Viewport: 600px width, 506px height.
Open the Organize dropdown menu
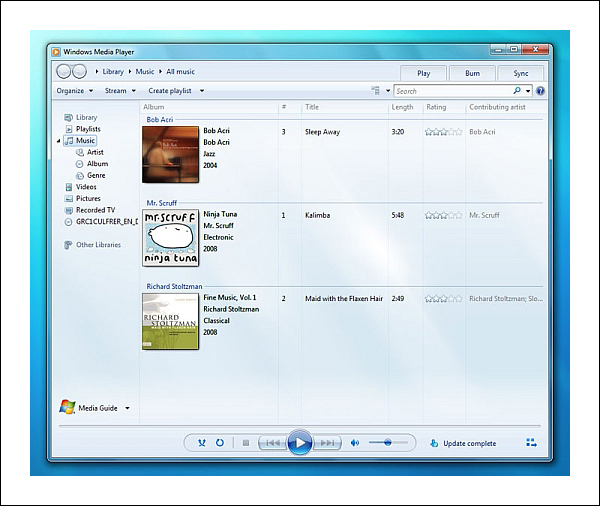(x=75, y=91)
